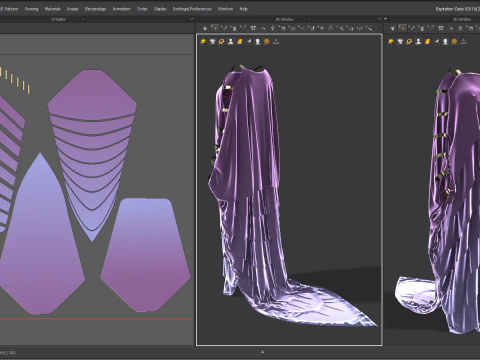Viewport: 480px width, 360px height.
Task: Pick the highlighted Select/Move tool in right 3D window
Action: coord(403,28)
